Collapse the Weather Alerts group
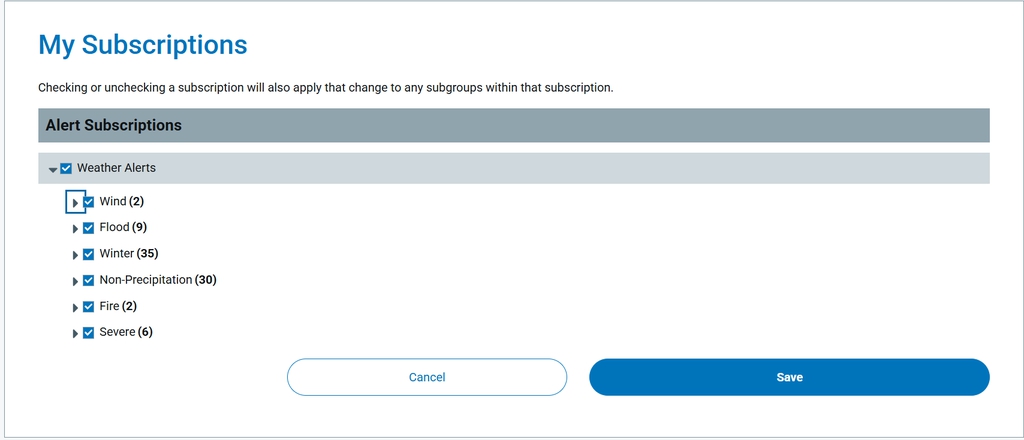Screen dimensions: 1024x440 (x=53, y=169)
